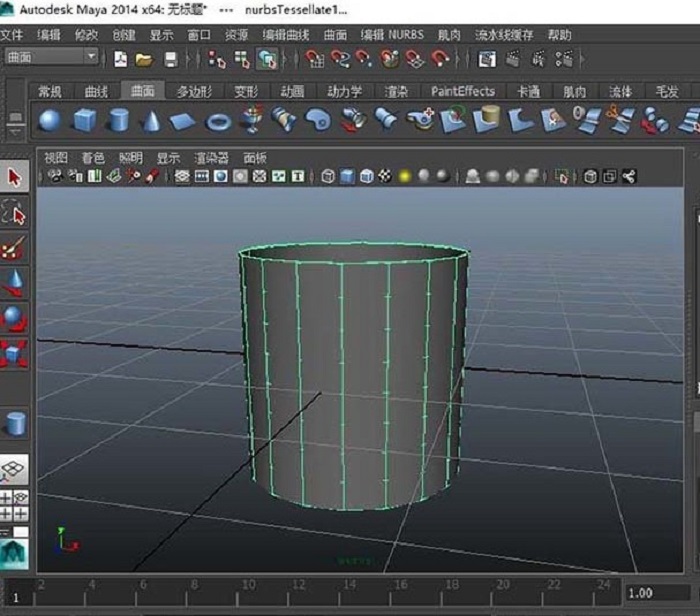Viewport: 700px width, 616px height.
Task: Switch to four-view layout button
Action: (x=14, y=506)
